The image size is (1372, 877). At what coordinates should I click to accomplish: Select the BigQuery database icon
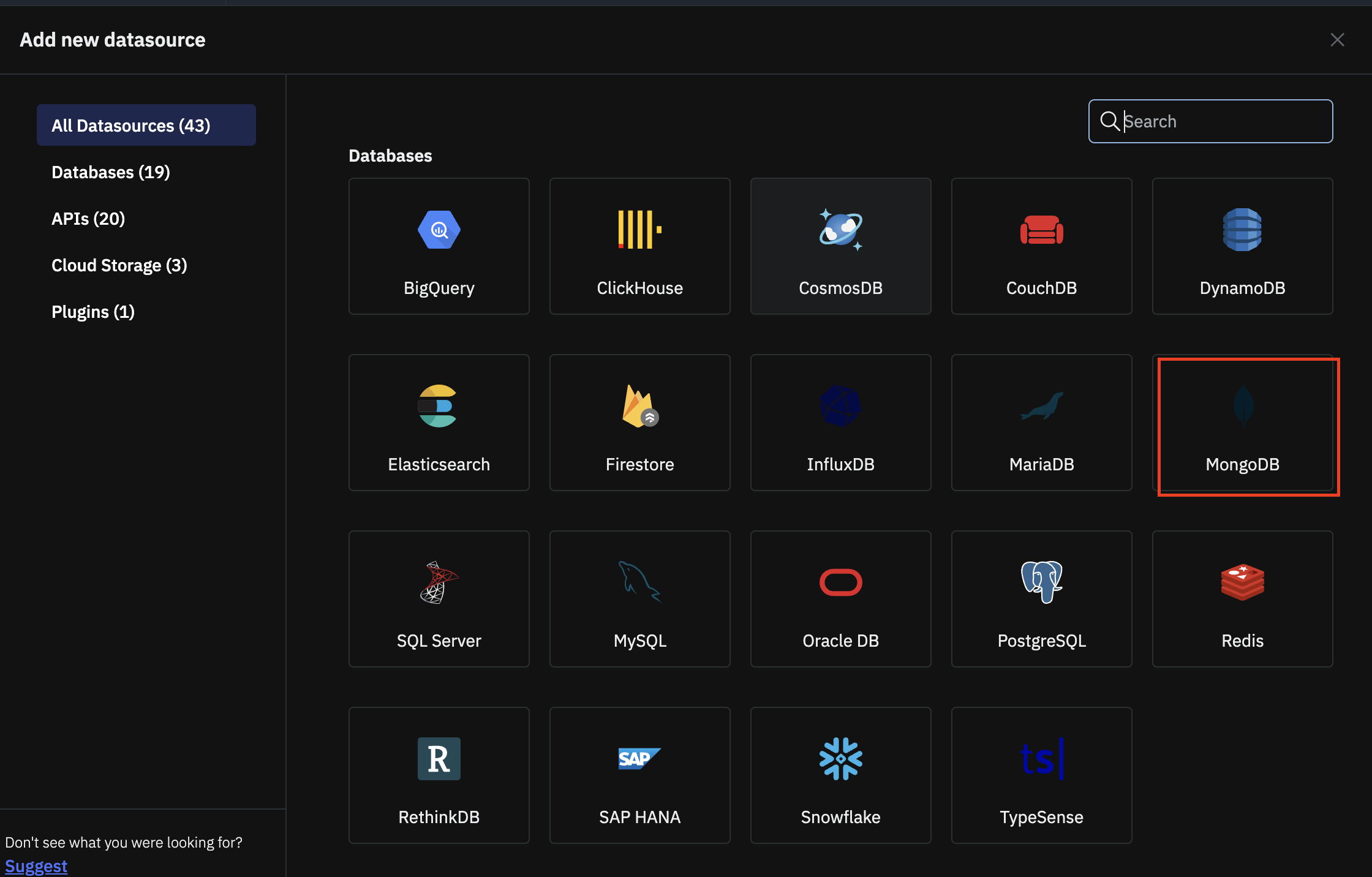439,246
